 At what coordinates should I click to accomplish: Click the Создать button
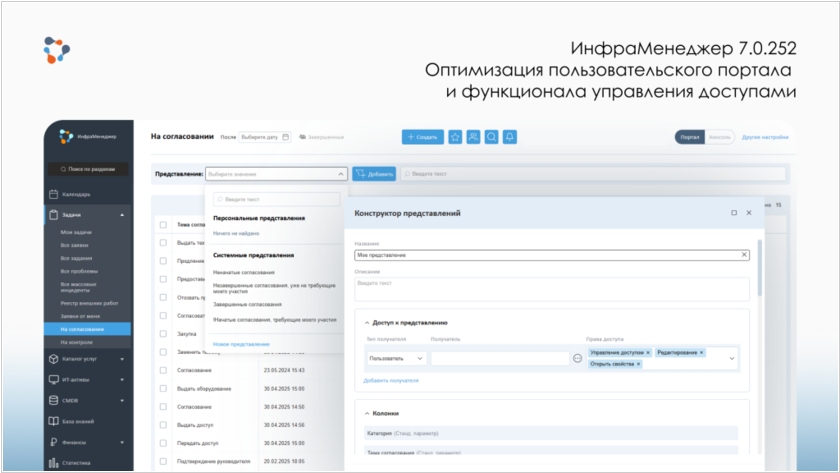click(x=423, y=137)
